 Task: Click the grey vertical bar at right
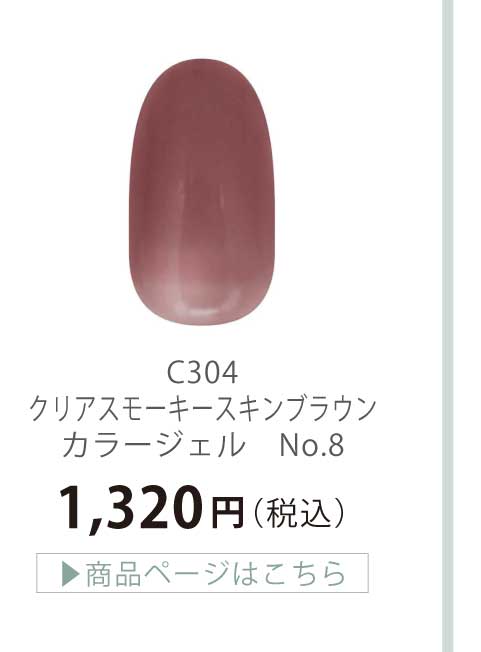coord(447,326)
